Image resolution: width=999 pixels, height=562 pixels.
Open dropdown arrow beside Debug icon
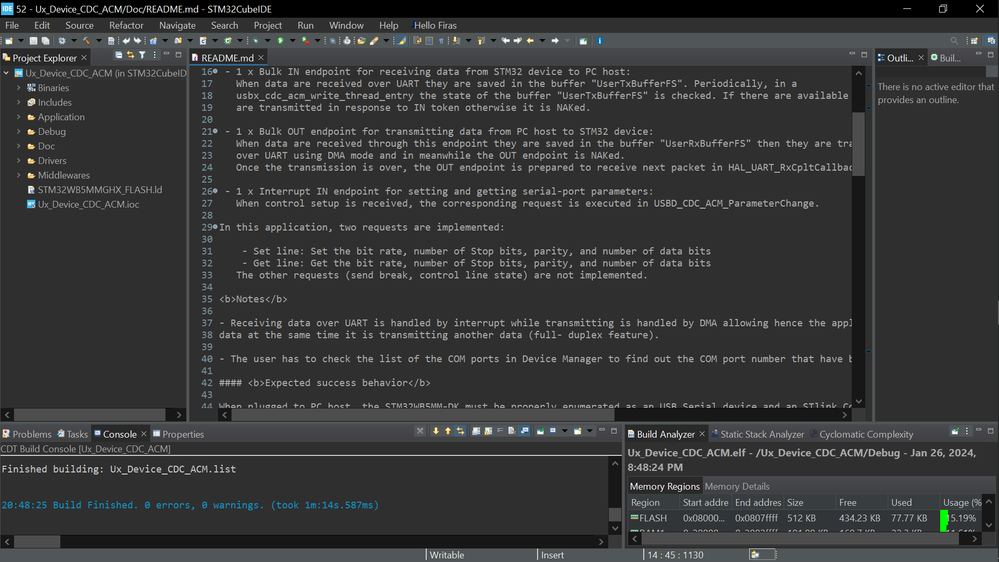(x=268, y=41)
